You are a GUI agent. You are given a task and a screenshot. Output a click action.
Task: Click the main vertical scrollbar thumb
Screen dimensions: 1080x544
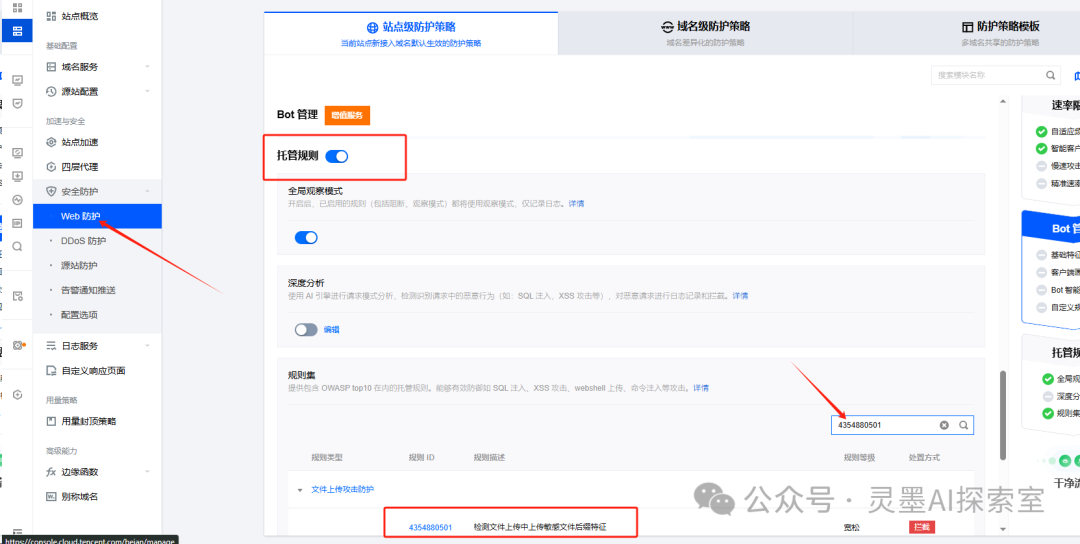pos(1002,414)
